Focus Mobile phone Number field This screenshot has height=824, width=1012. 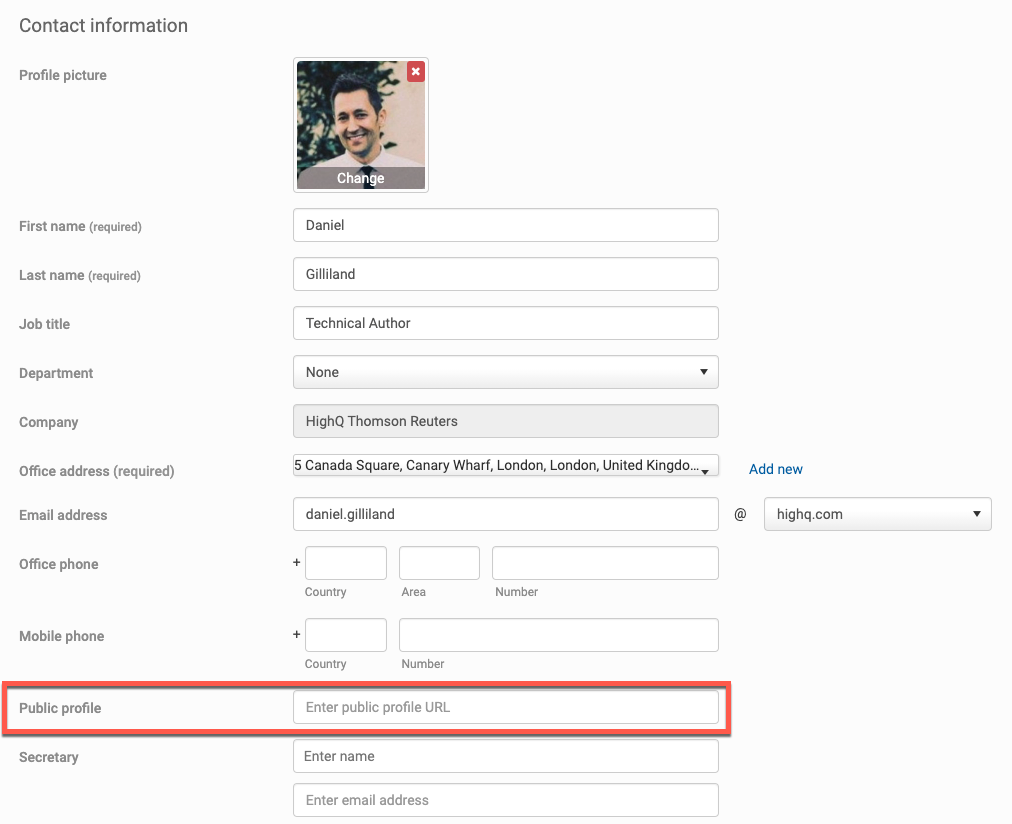[559, 636]
